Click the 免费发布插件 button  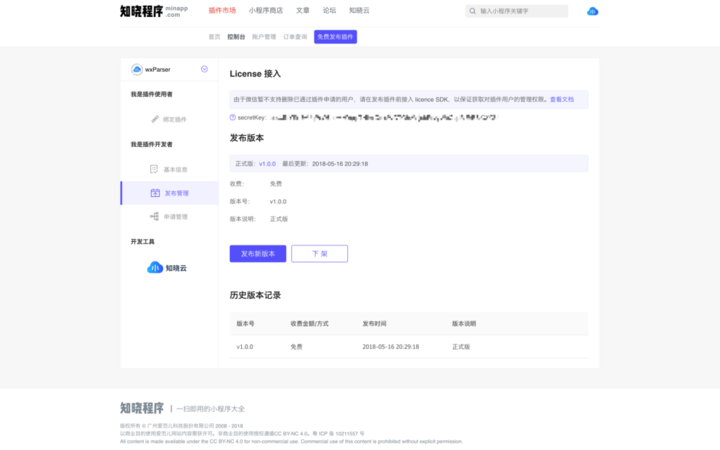click(335, 37)
